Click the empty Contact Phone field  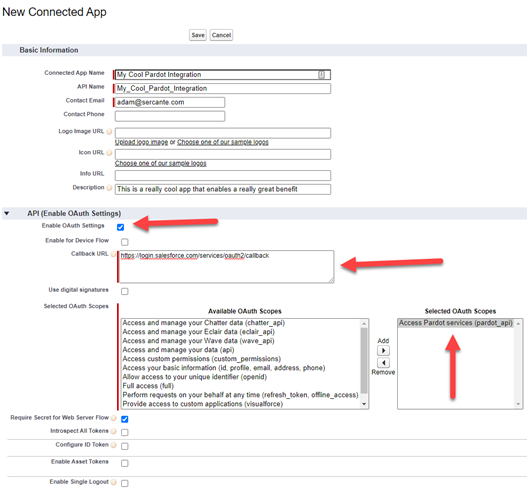(x=170, y=116)
